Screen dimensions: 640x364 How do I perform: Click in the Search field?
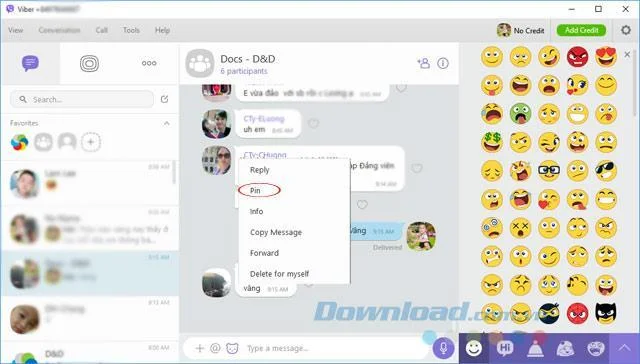coord(82,99)
